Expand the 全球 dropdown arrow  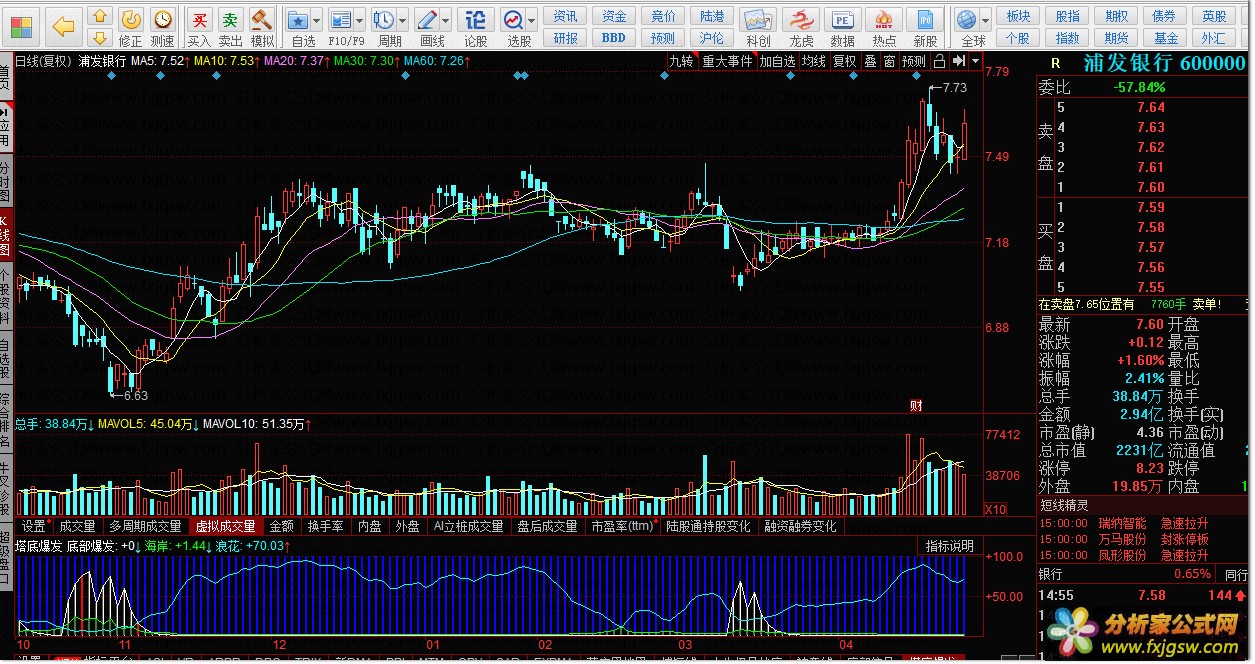click(x=986, y=20)
